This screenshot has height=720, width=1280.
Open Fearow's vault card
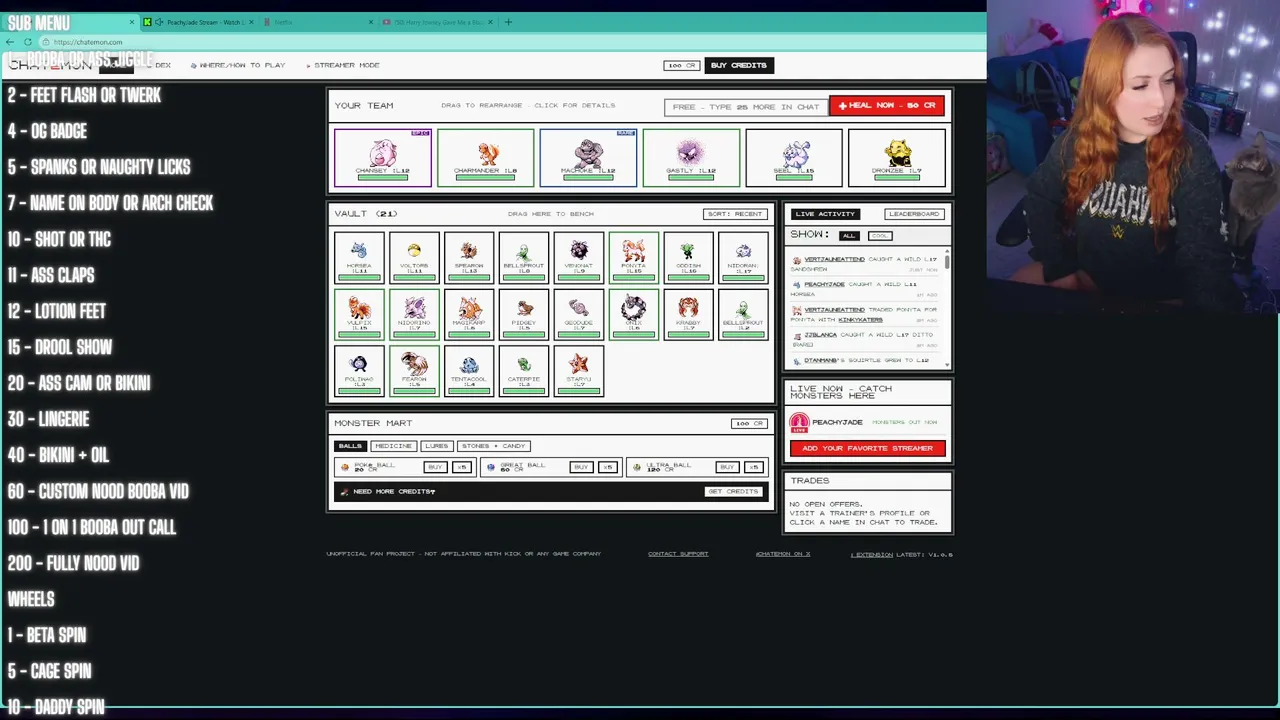[414, 371]
